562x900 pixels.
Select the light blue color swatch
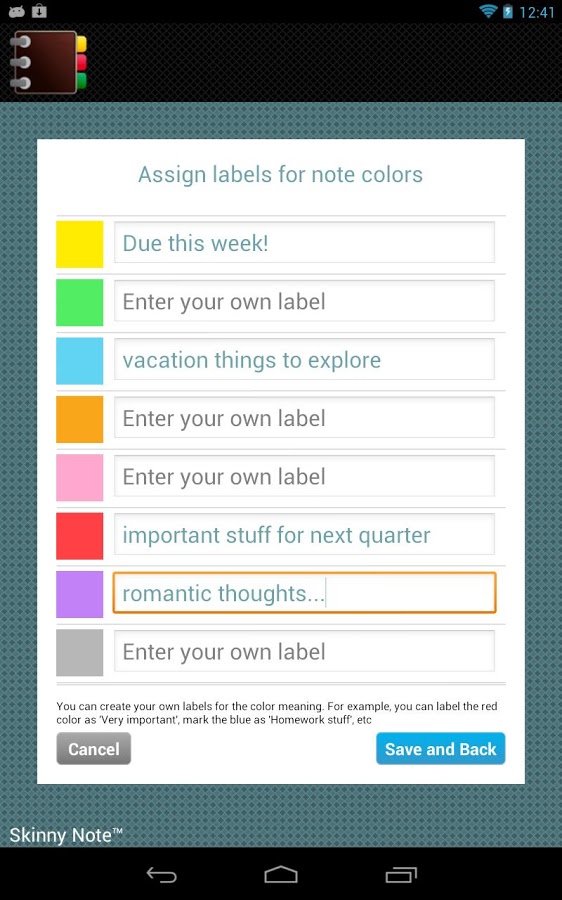(80, 361)
